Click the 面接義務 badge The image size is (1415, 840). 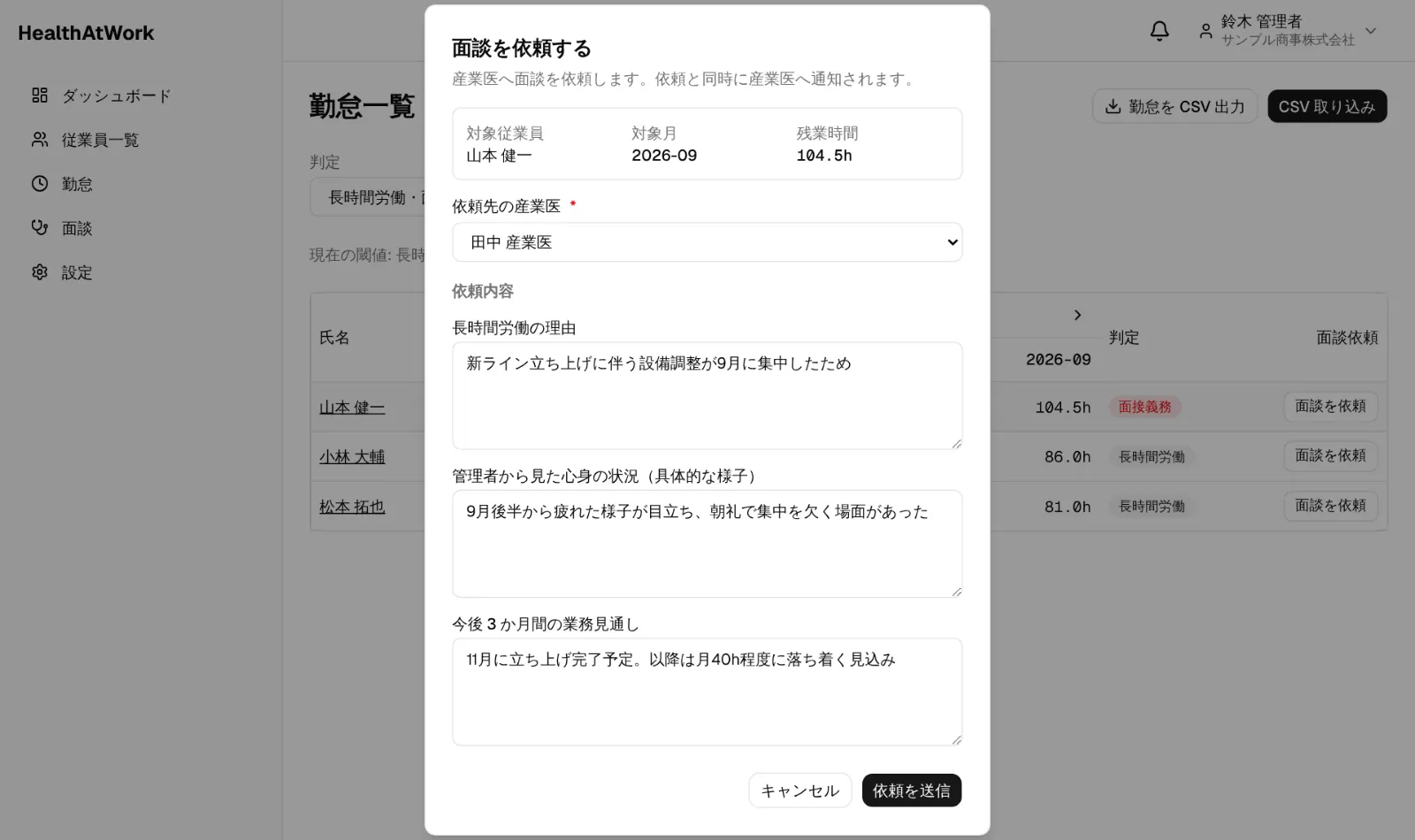click(1144, 407)
